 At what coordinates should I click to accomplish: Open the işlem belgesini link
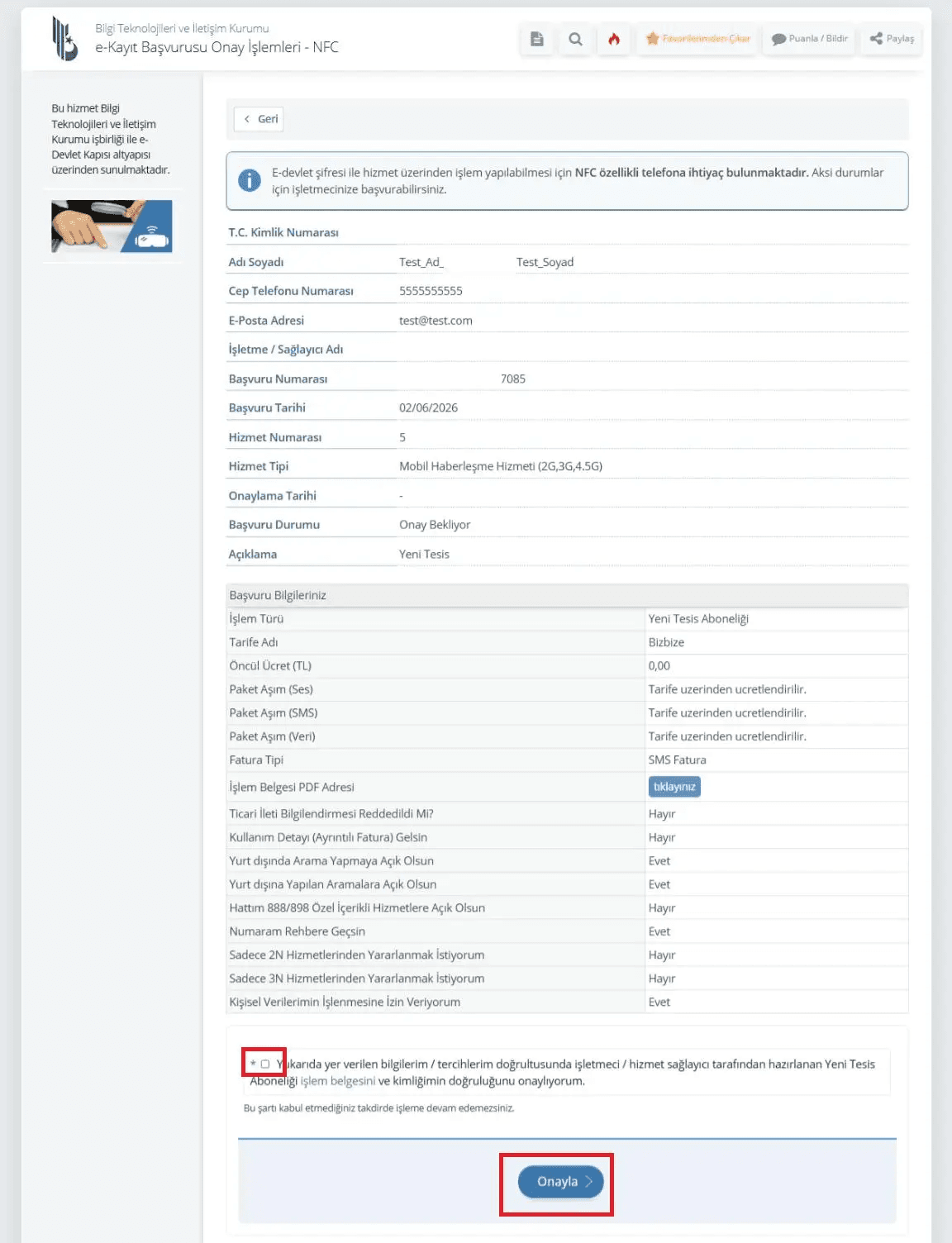[338, 1081]
